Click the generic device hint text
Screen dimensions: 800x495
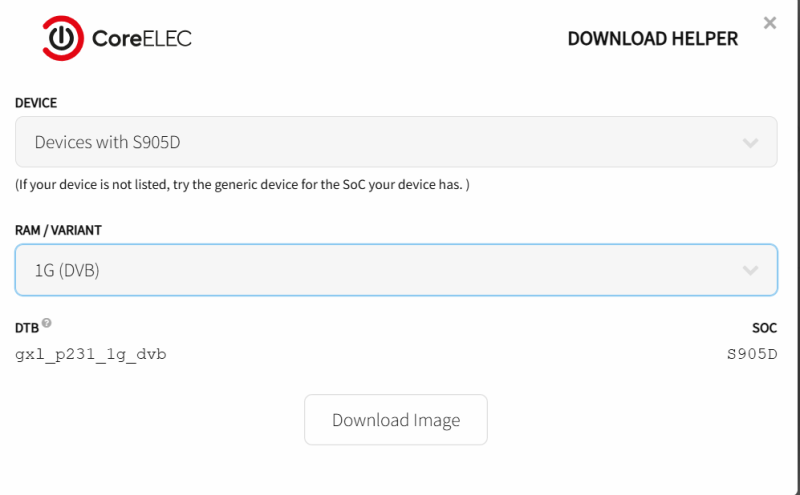click(242, 184)
